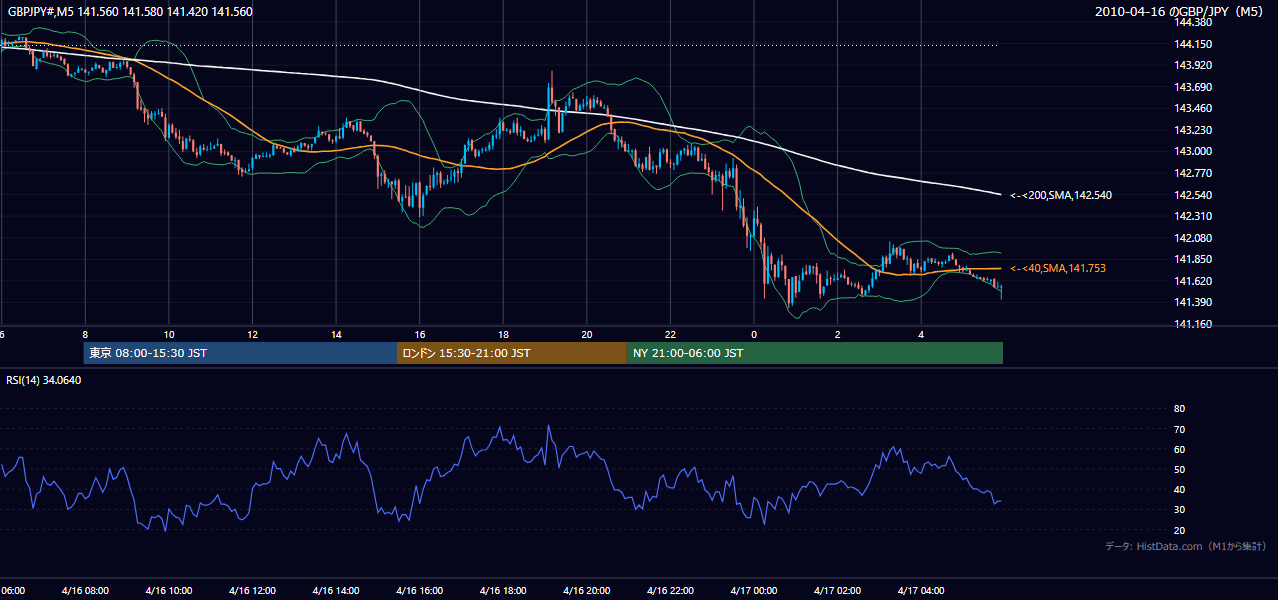The image size is (1278, 600).
Task: Click the '<--<40,SMA,141.753' moving average label
Action: [x=1058, y=268]
